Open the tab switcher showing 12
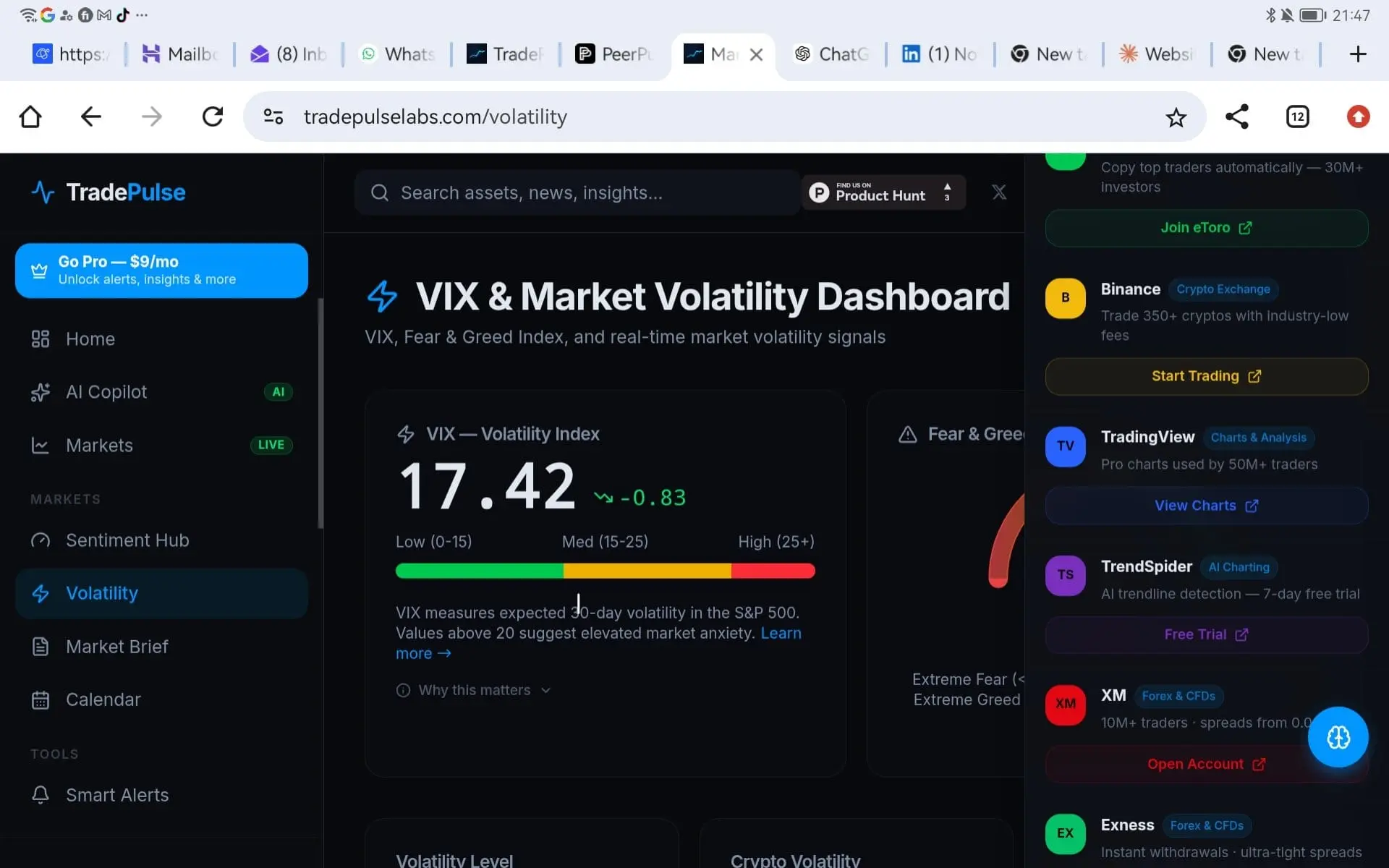1389x868 pixels. tap(1298, 116)
